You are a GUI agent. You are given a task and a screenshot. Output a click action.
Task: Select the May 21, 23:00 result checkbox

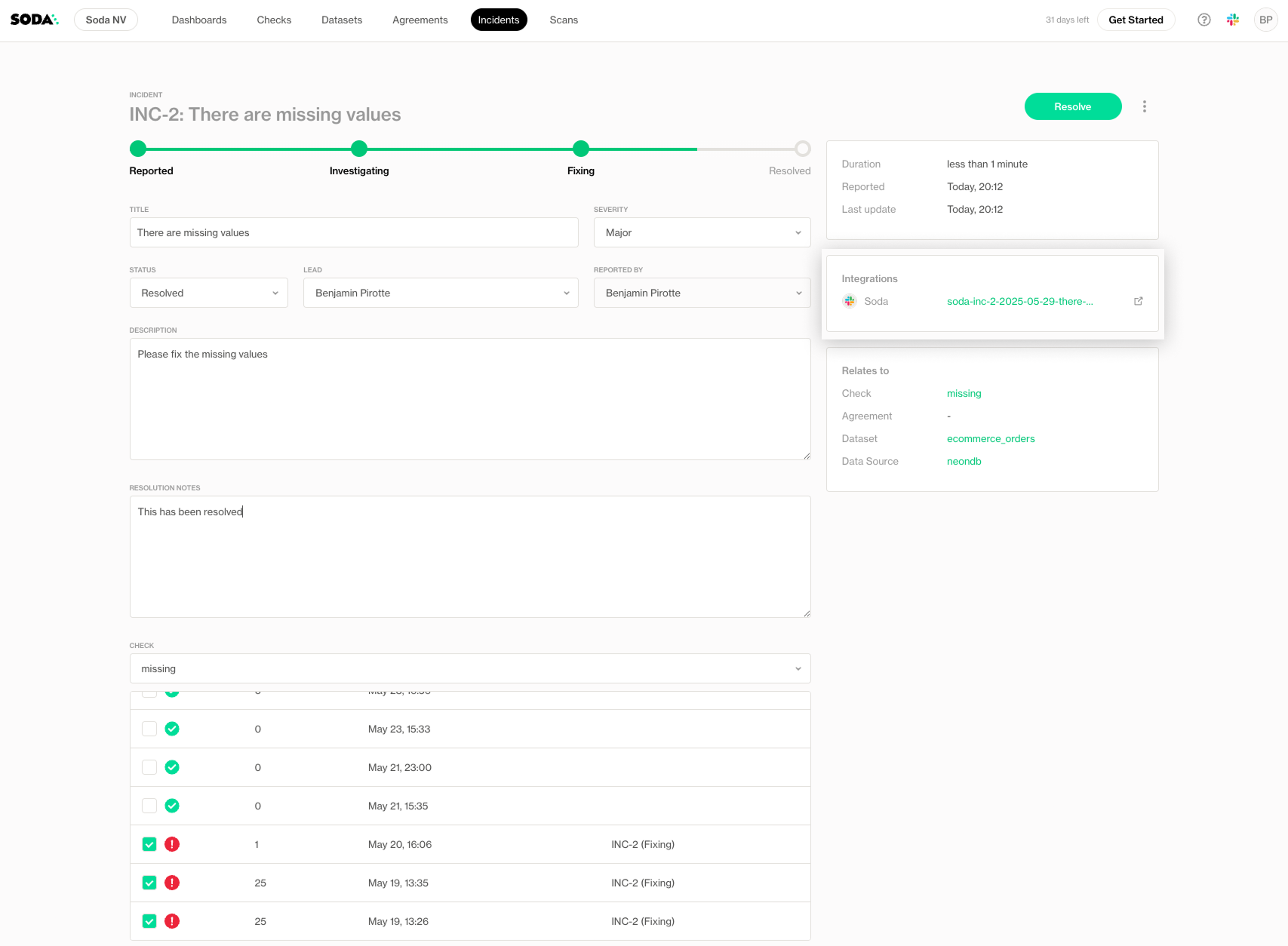click(149, 767)
